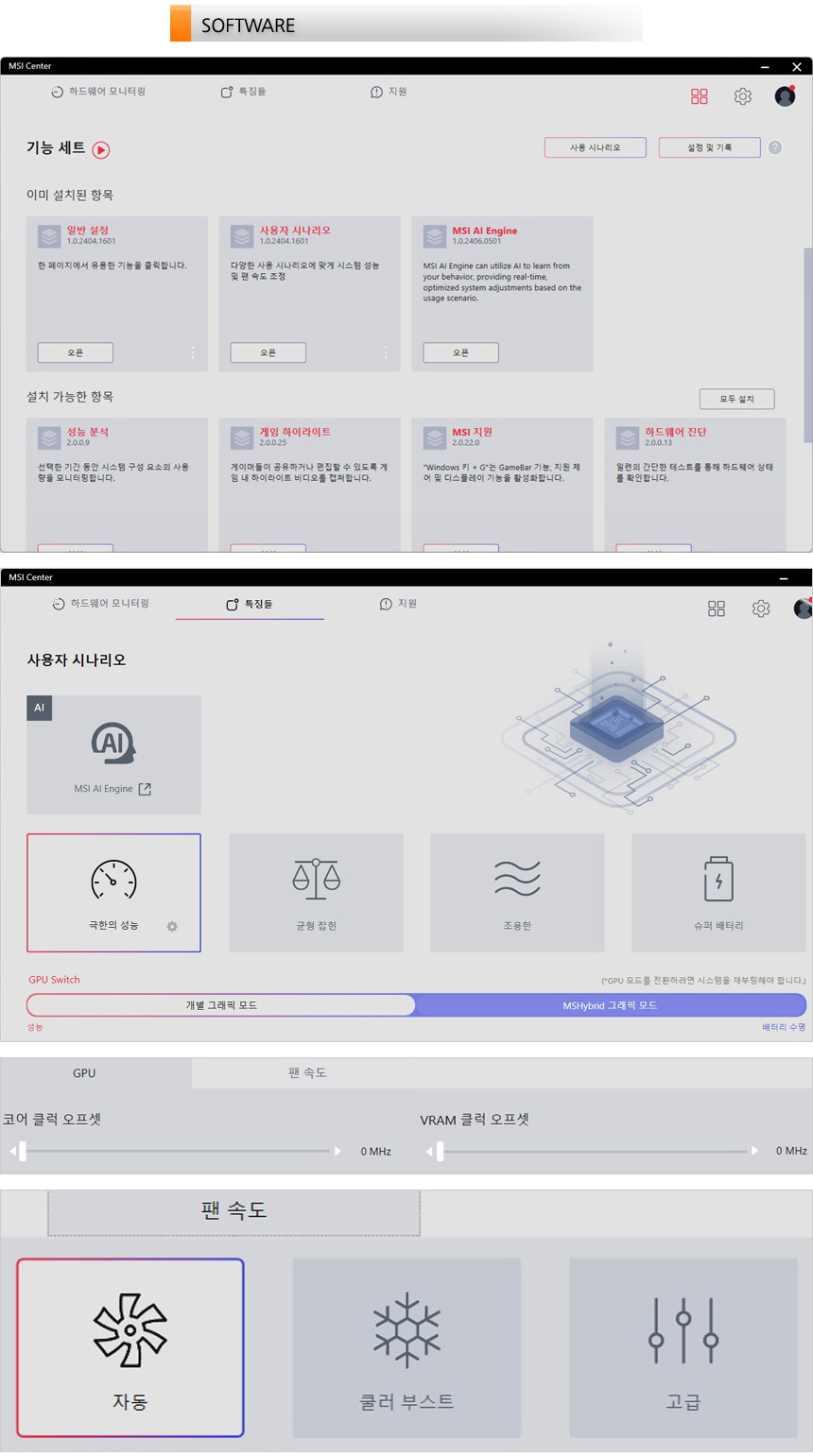Decrease 코어 클럭 오프셋 with left arrow
Viewport: 813px width, 1456px height.
[x=12, y=1151]
